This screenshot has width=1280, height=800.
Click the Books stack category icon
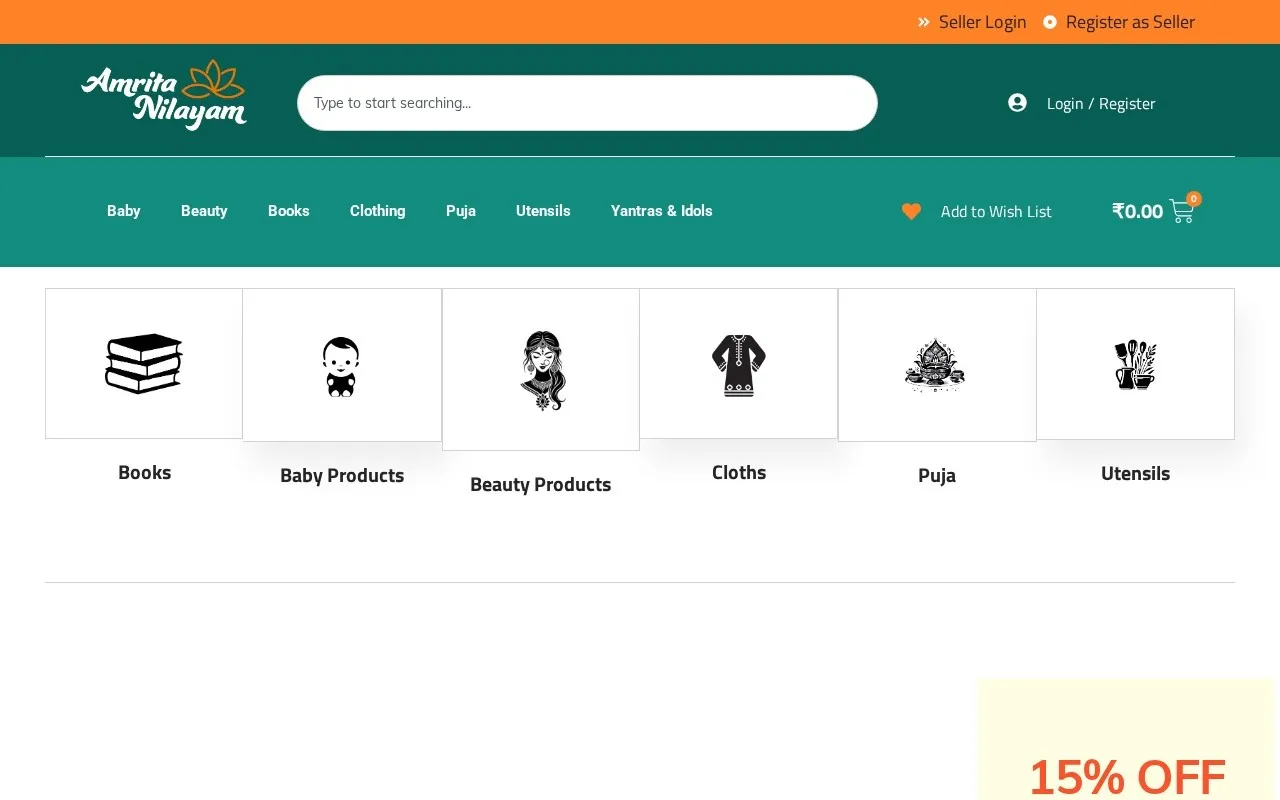144,363
